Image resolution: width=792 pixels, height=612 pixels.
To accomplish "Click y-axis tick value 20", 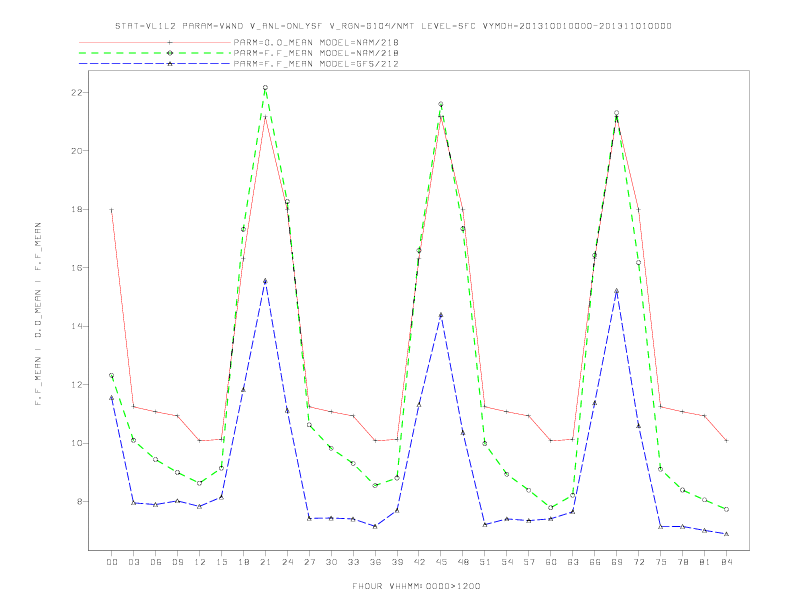I will click(x=77, y=150).
